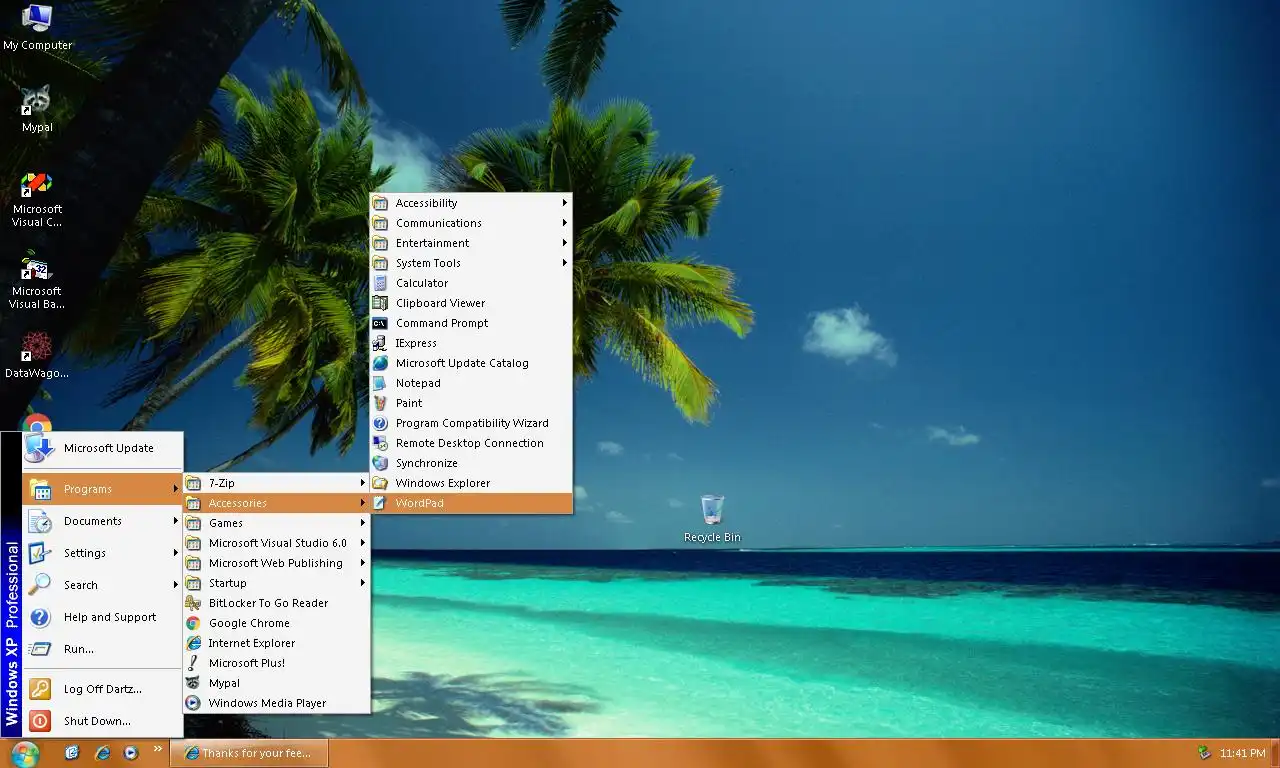The width and height of the screenshot is (1280, 768).
Task: Open Clipboard Viewer
Action: 471,303
